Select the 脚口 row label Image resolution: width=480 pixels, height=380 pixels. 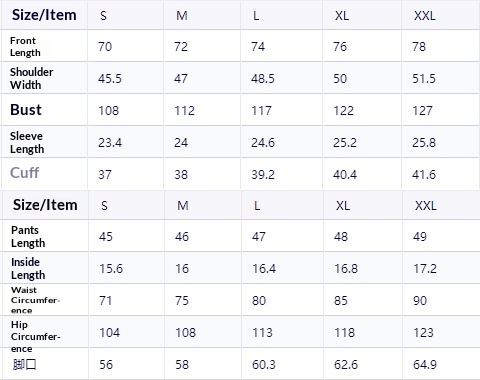tap(24, 364)
